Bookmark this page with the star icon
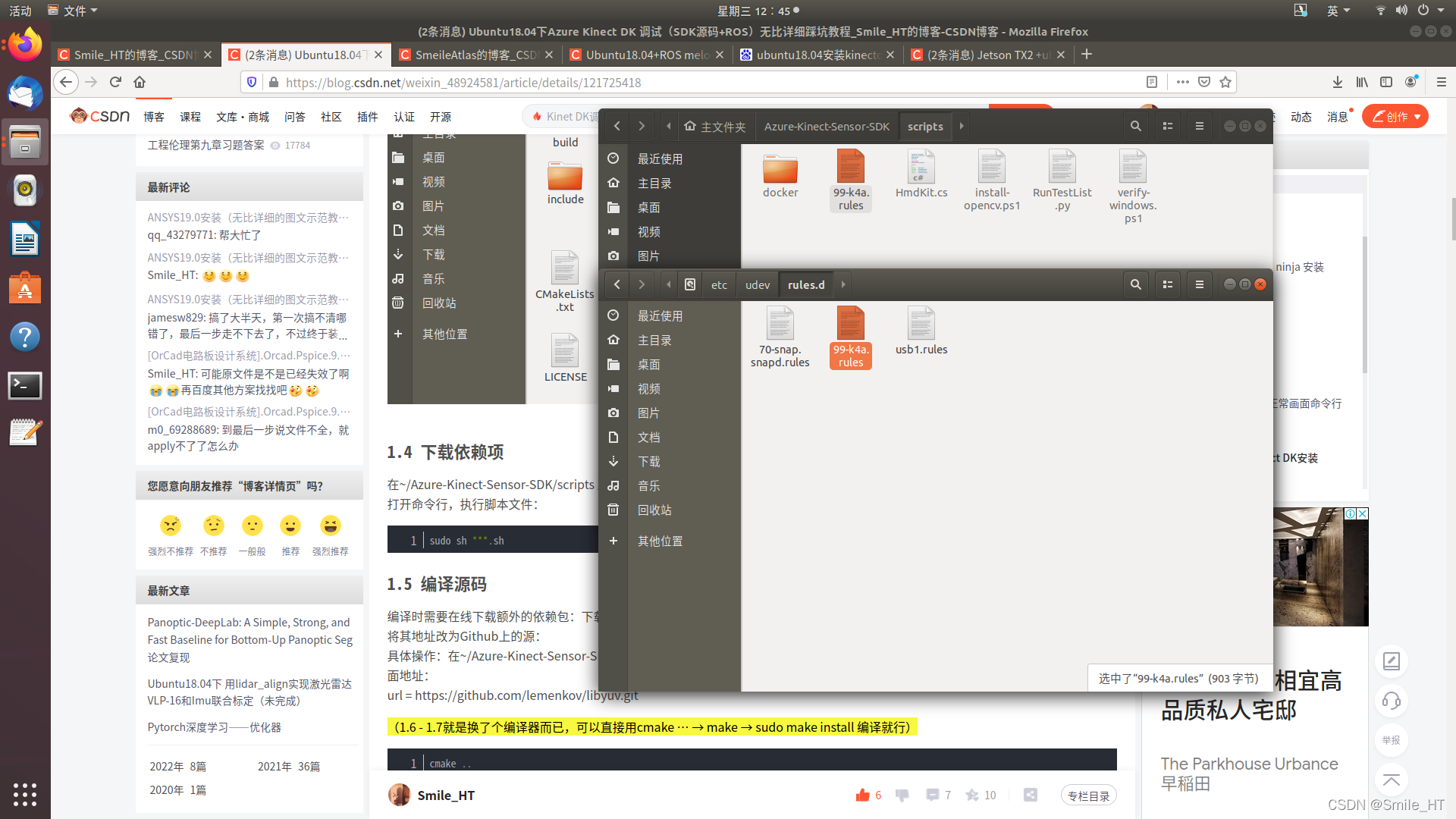Image resolution: width=1456 pixels, height=819 pixels. (1225, 82)
